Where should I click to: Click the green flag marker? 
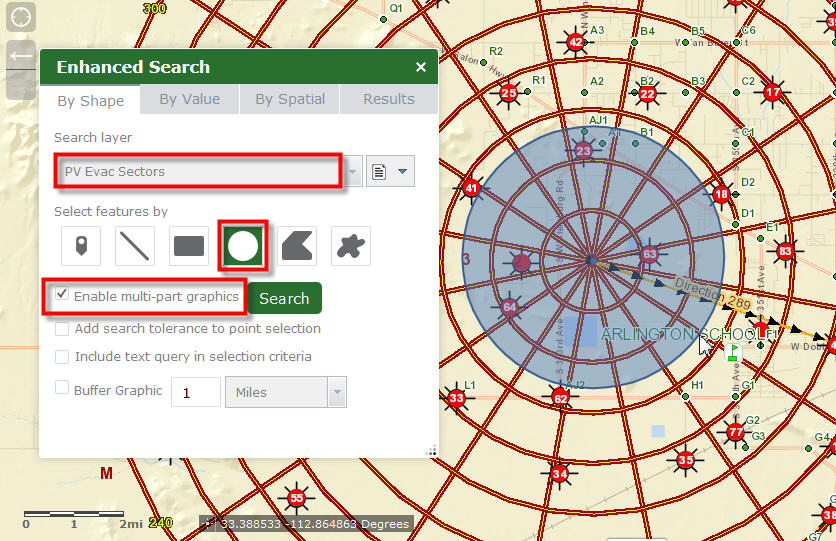click(x=734, y=352)
